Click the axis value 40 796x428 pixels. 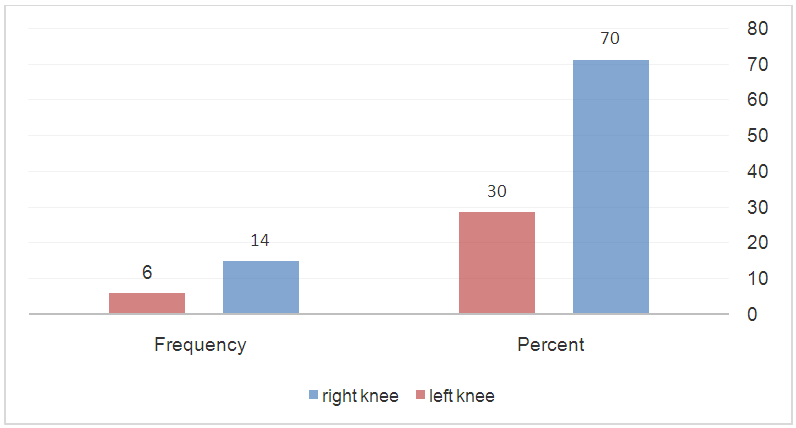click(x=758, y=172)
